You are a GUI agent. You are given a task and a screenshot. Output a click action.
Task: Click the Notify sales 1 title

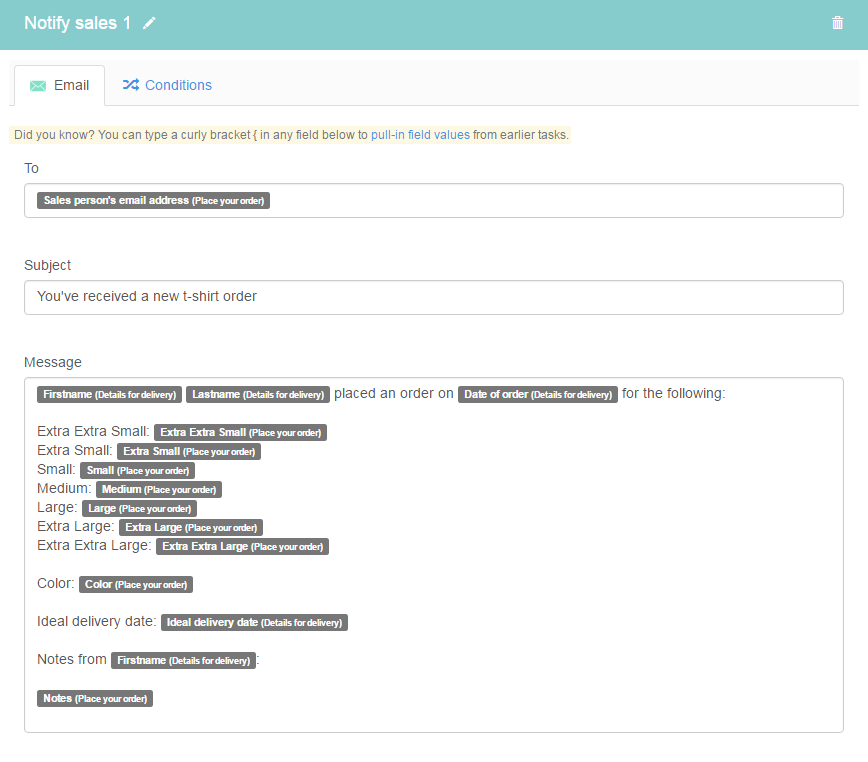coord(78,23)
